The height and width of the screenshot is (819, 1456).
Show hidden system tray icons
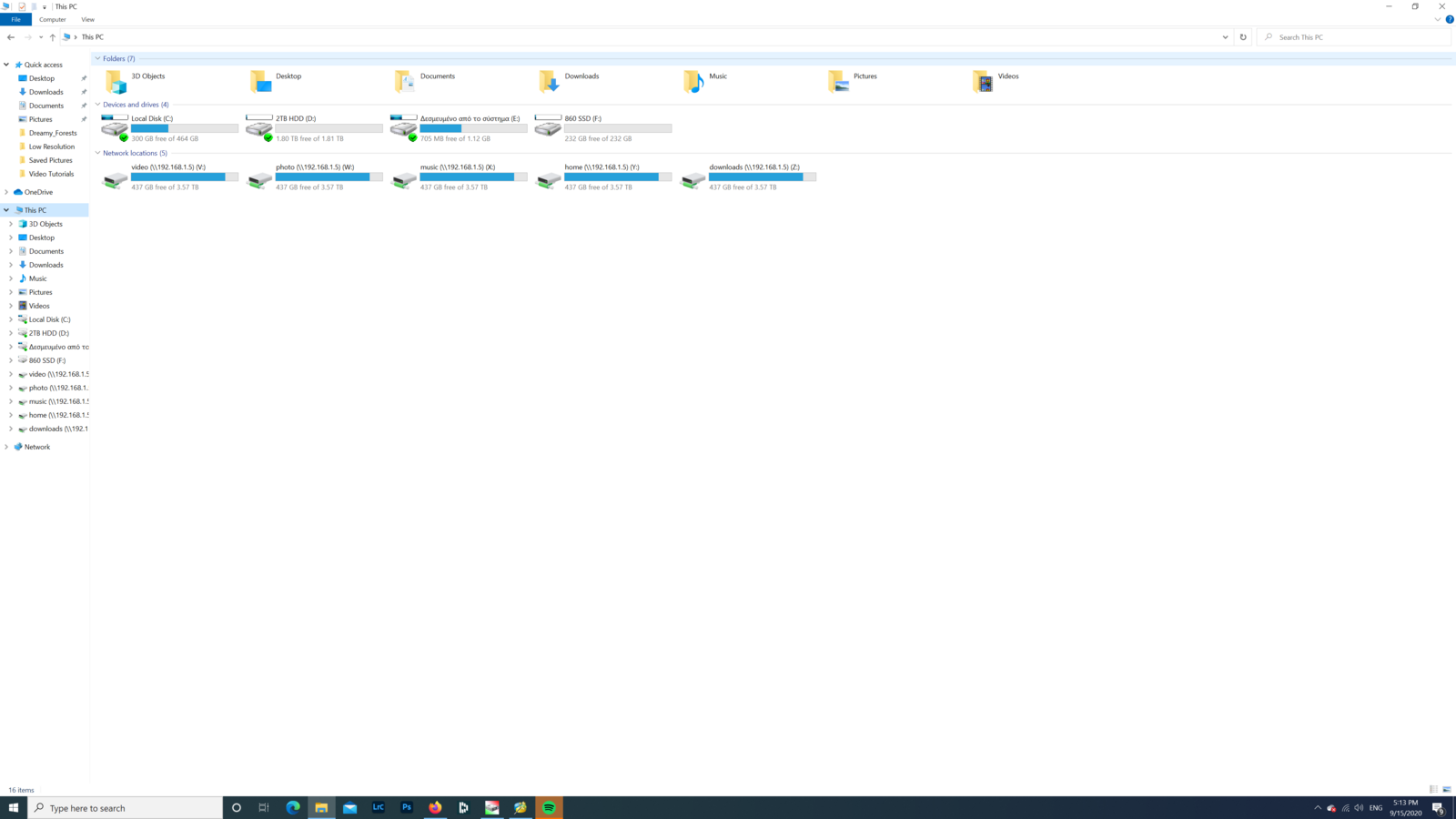point(1317,807)
